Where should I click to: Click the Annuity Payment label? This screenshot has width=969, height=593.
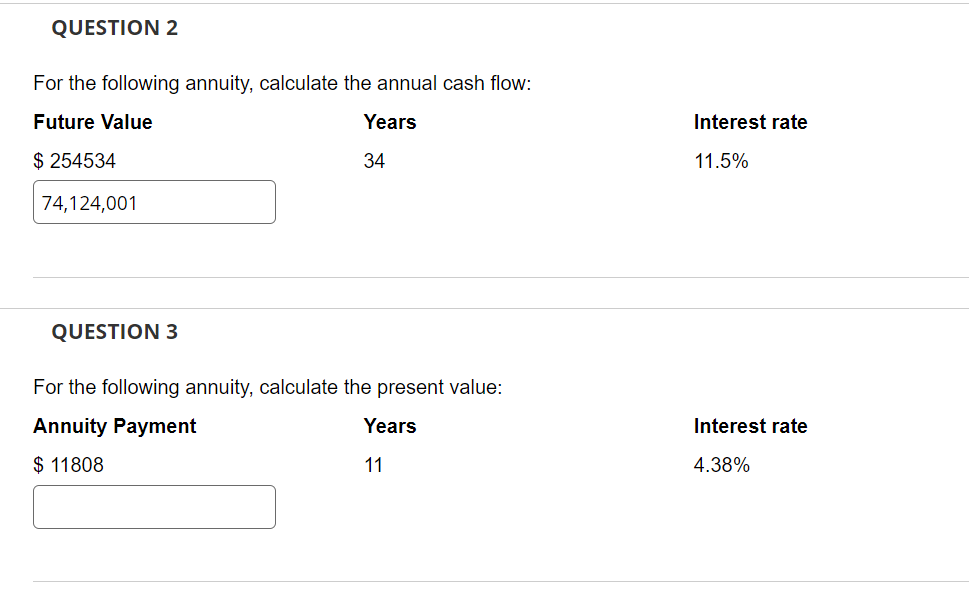click(x=114, y=426)
